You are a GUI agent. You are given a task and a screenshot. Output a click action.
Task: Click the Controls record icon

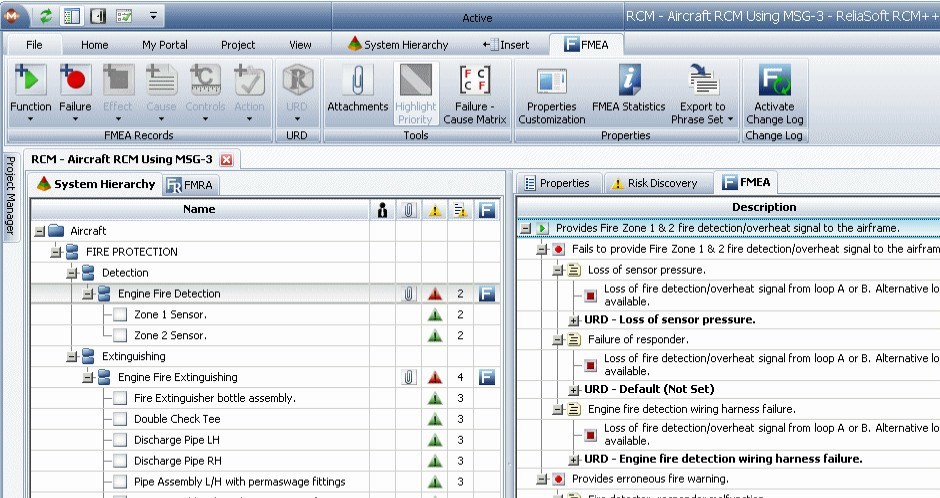tap(205, 80)
